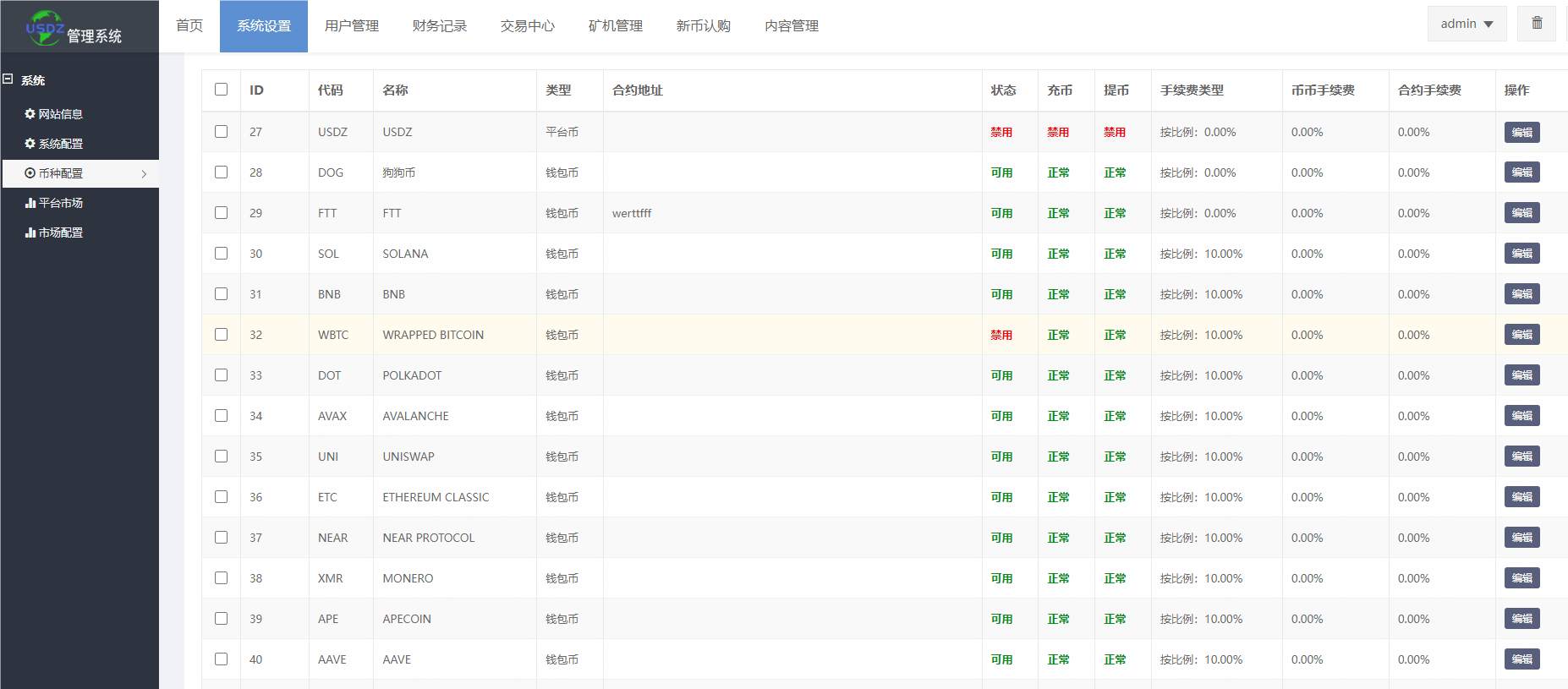Collapse the 系统 sidebar section icon
The height and width of the screenshot is (689, 1568).
pyautogui.click(x=8, y=79)
